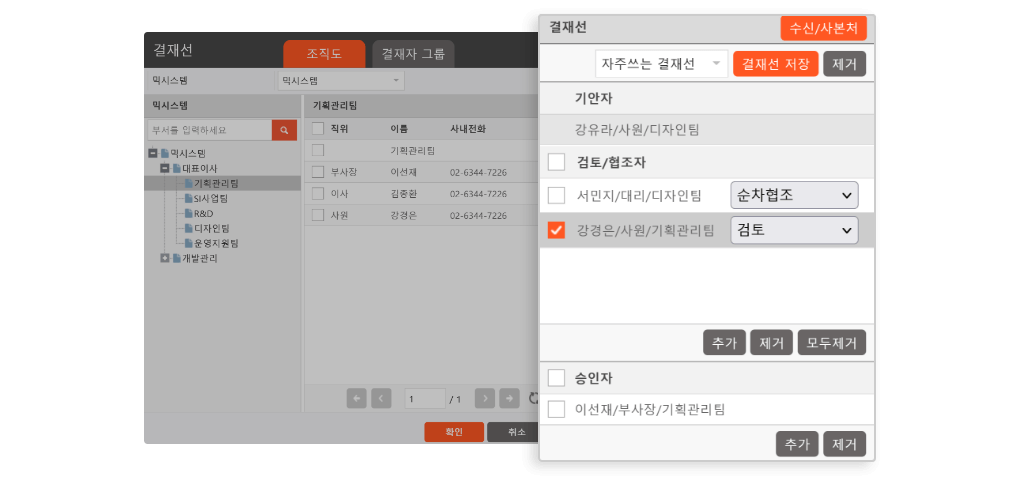Select 운영지원팀 in the organization tree

coord(217,243)
